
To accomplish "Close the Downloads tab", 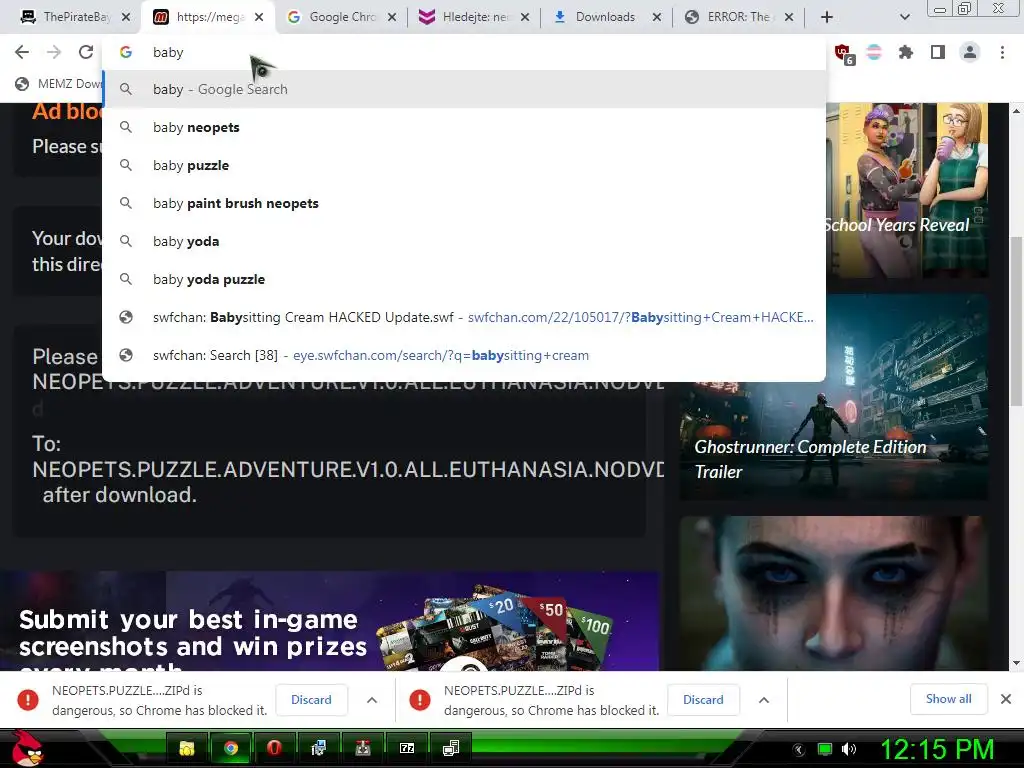I will 656,17.
